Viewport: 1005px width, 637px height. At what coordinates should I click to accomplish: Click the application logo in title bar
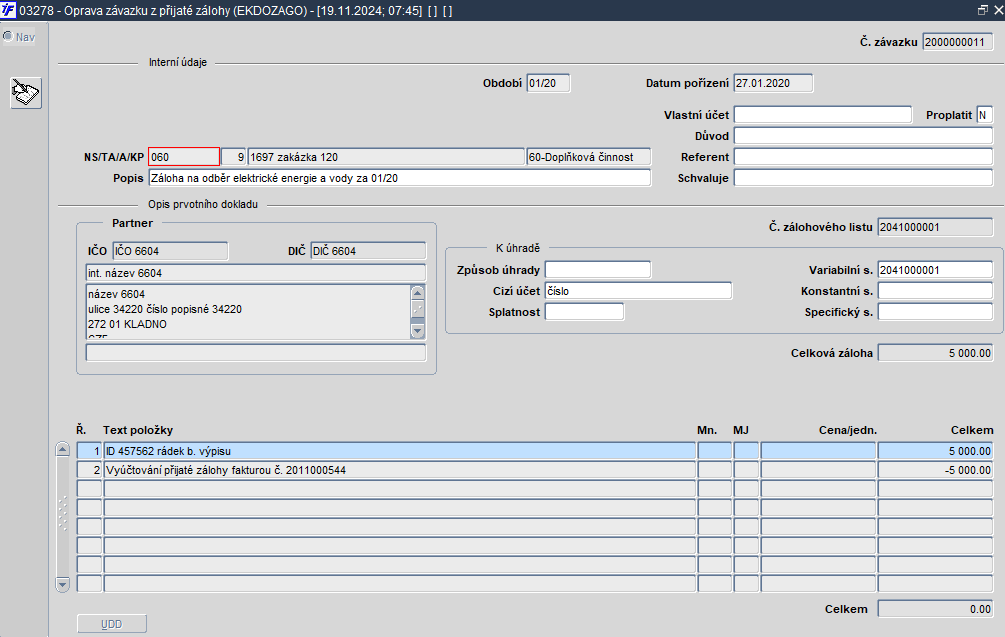click(x=9, y=10)
